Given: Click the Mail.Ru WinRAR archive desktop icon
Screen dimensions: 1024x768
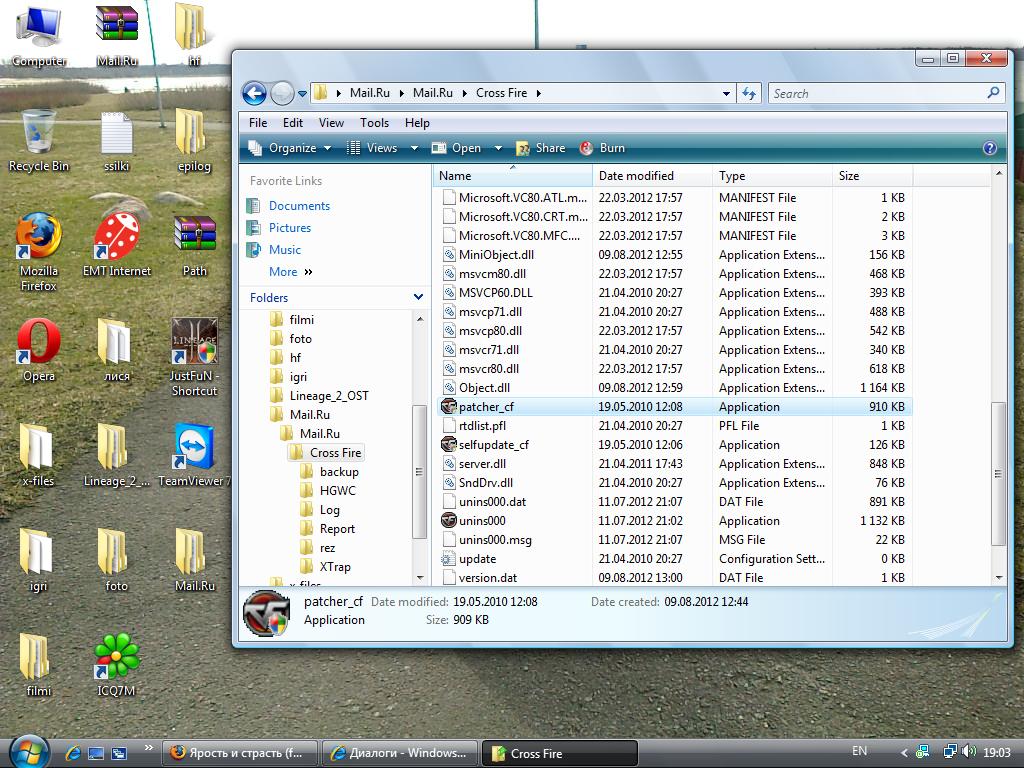Looking at the screenshot, I should pos(117,37).
